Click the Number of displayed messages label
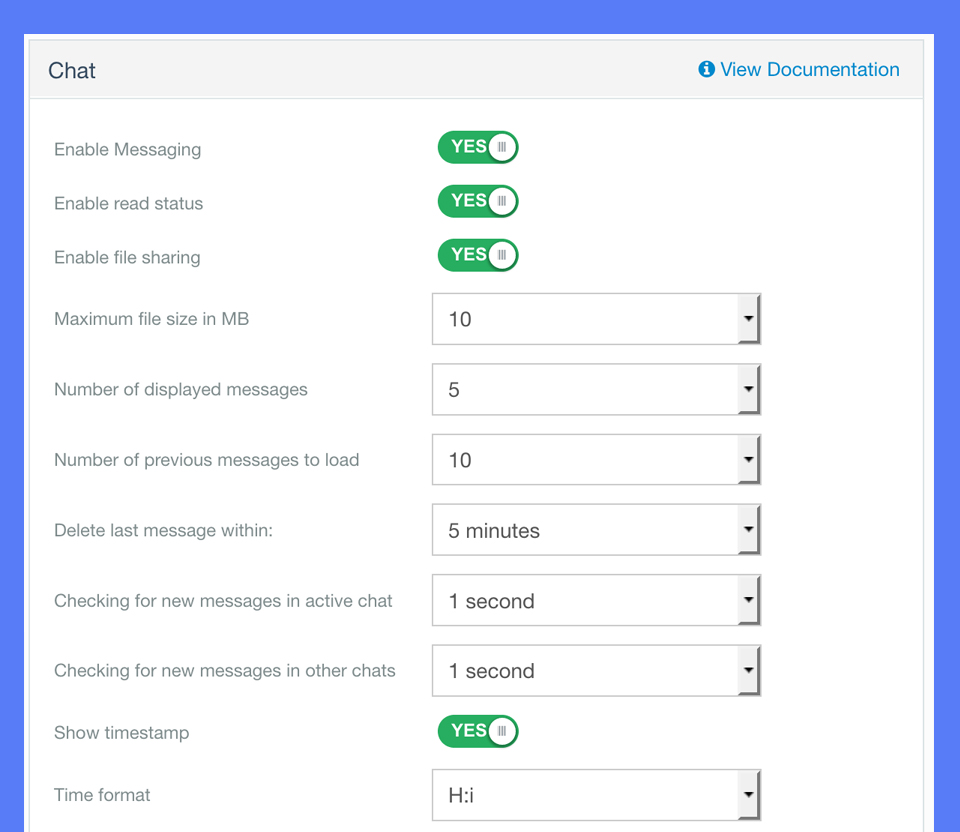The width and height of the screenshot is (960, 832). click(x=181, y=389)
